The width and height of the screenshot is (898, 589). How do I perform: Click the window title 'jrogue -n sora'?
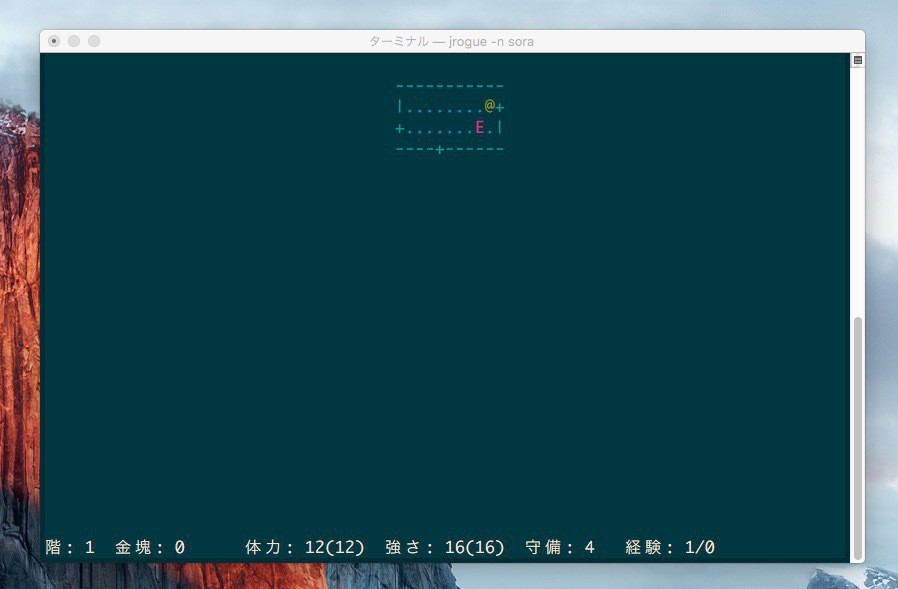tap(491, 41)
